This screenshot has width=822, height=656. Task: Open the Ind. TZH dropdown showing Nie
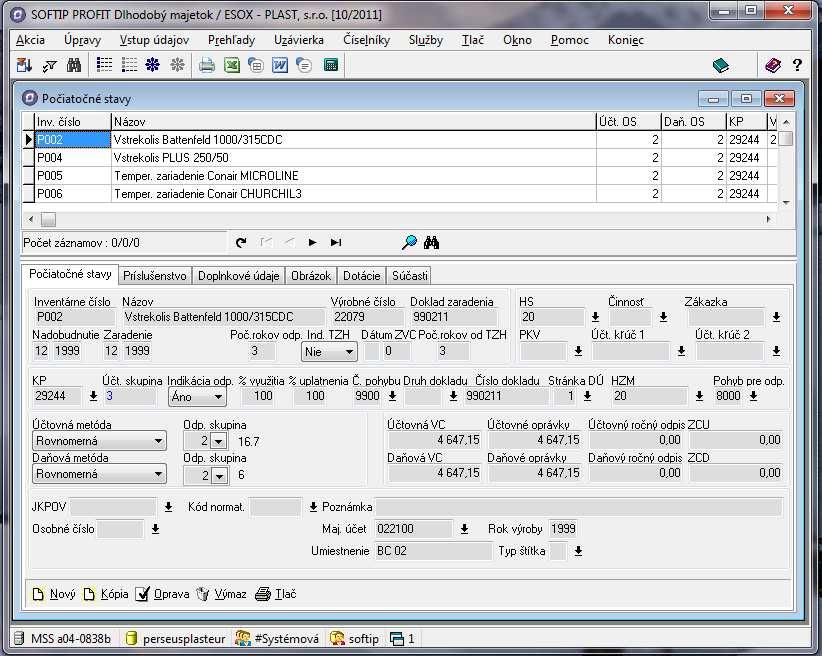(x=329, y=352)
